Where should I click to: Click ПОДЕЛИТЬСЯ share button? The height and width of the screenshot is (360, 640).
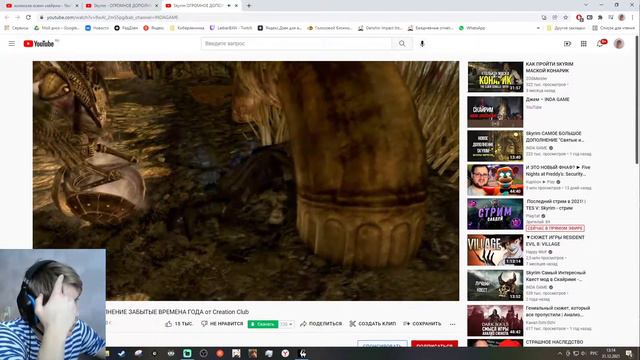[x=321, y=324]
